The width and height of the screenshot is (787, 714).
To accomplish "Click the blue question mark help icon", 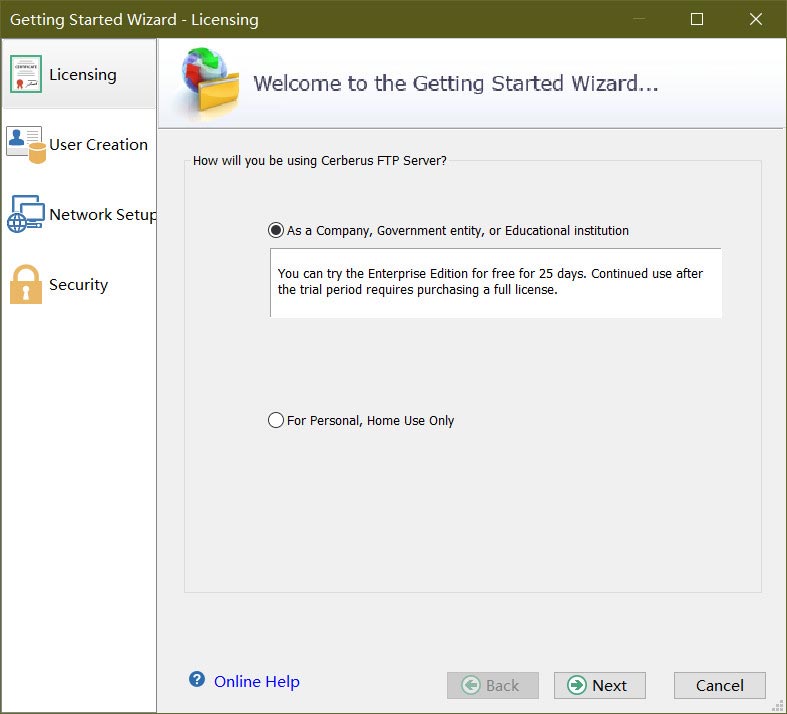I will 197,679.
